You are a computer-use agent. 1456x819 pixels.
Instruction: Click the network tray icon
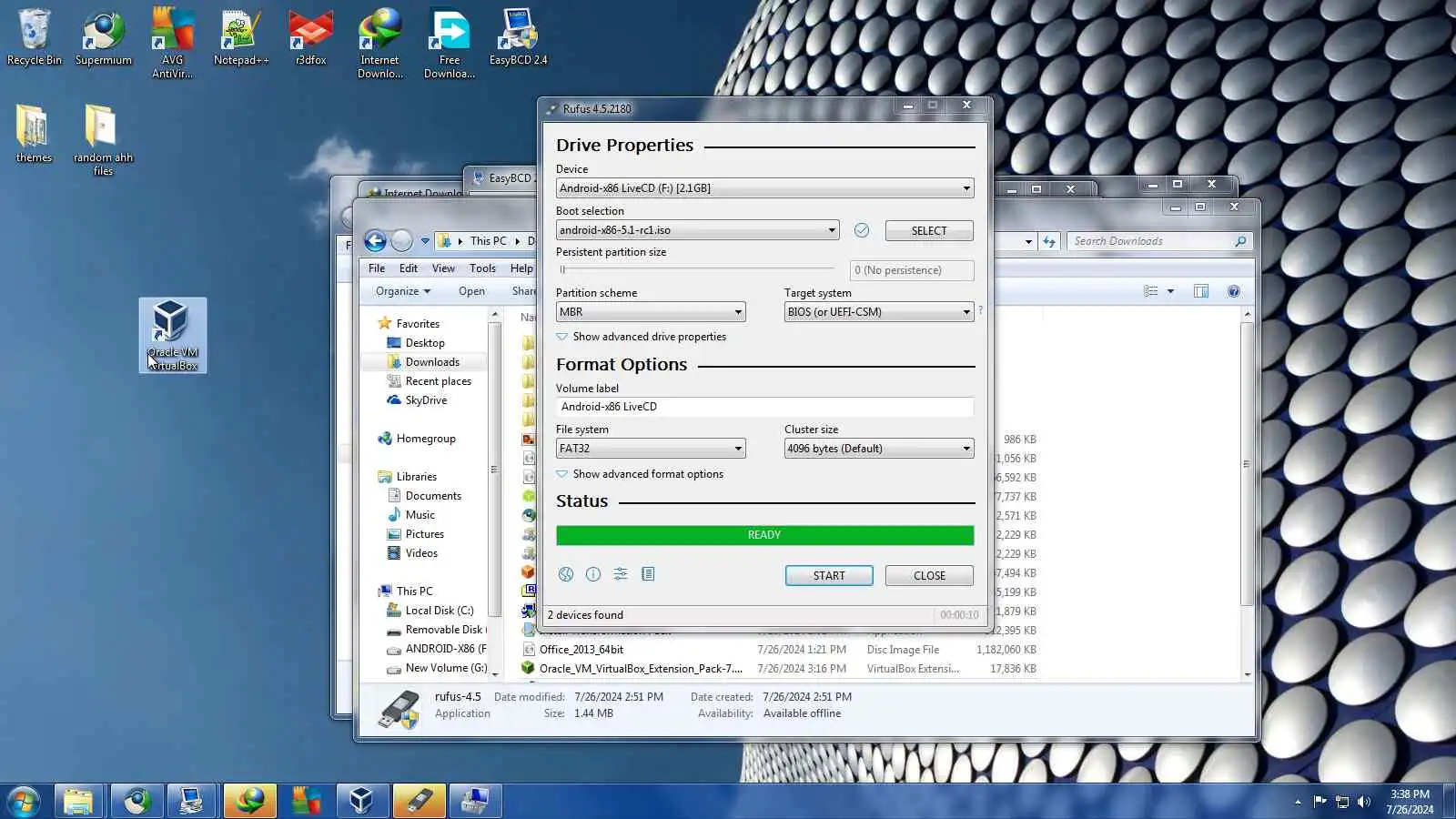(x=1342, y=802)
